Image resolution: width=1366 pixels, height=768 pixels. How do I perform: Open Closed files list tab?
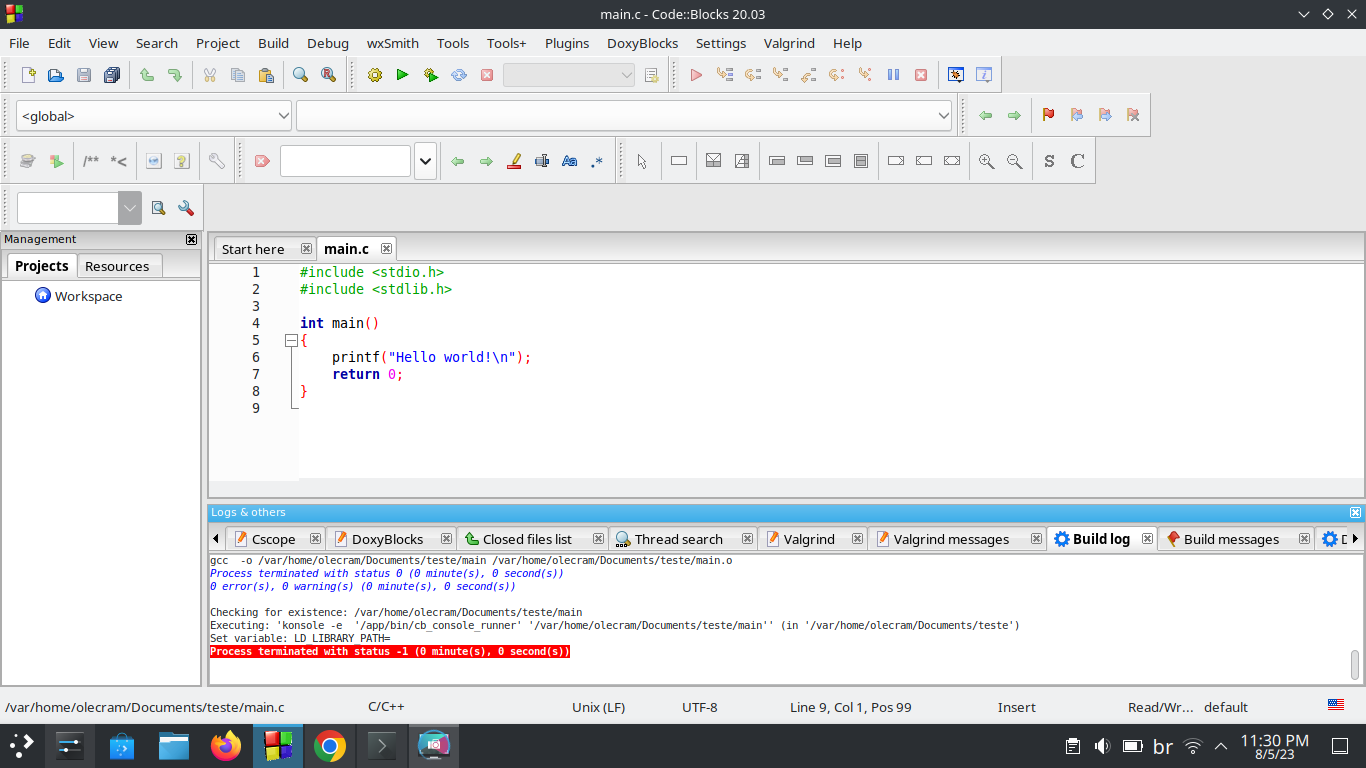[527, 539]
